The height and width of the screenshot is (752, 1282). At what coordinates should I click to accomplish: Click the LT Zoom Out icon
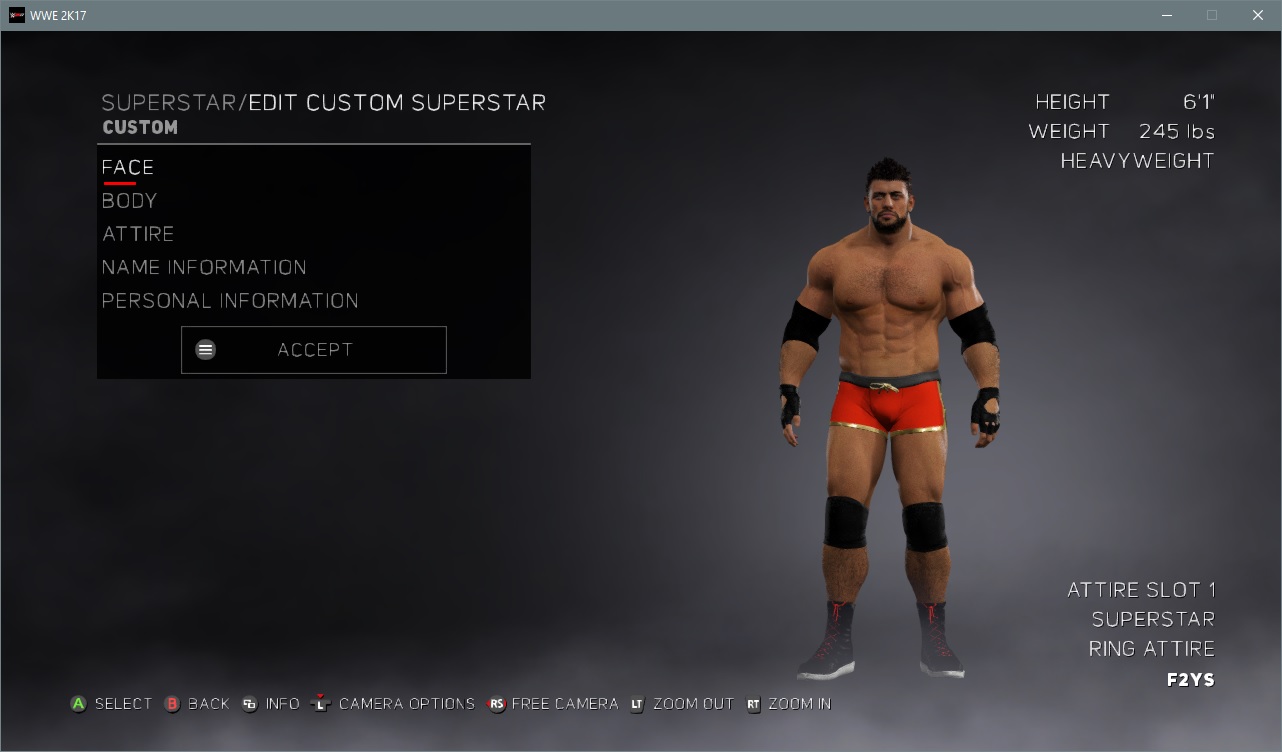[637, 704]
